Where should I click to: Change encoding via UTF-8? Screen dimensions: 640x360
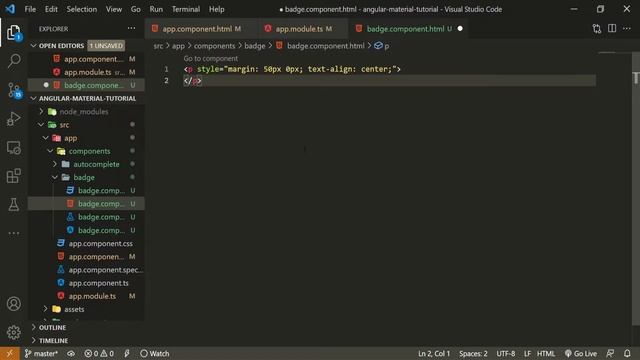[506, 353]
